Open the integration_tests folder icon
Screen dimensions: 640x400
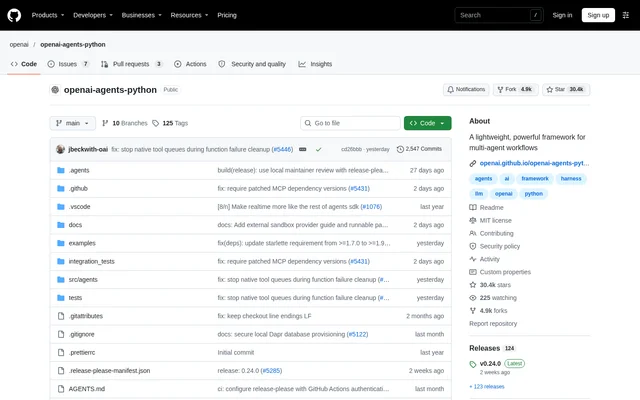(61, 261)
